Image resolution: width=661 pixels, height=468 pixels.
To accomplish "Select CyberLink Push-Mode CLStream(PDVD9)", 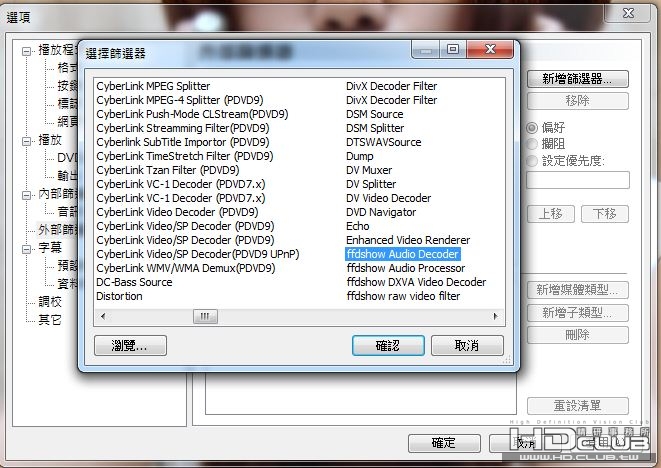I will click(x=192, y=114).
